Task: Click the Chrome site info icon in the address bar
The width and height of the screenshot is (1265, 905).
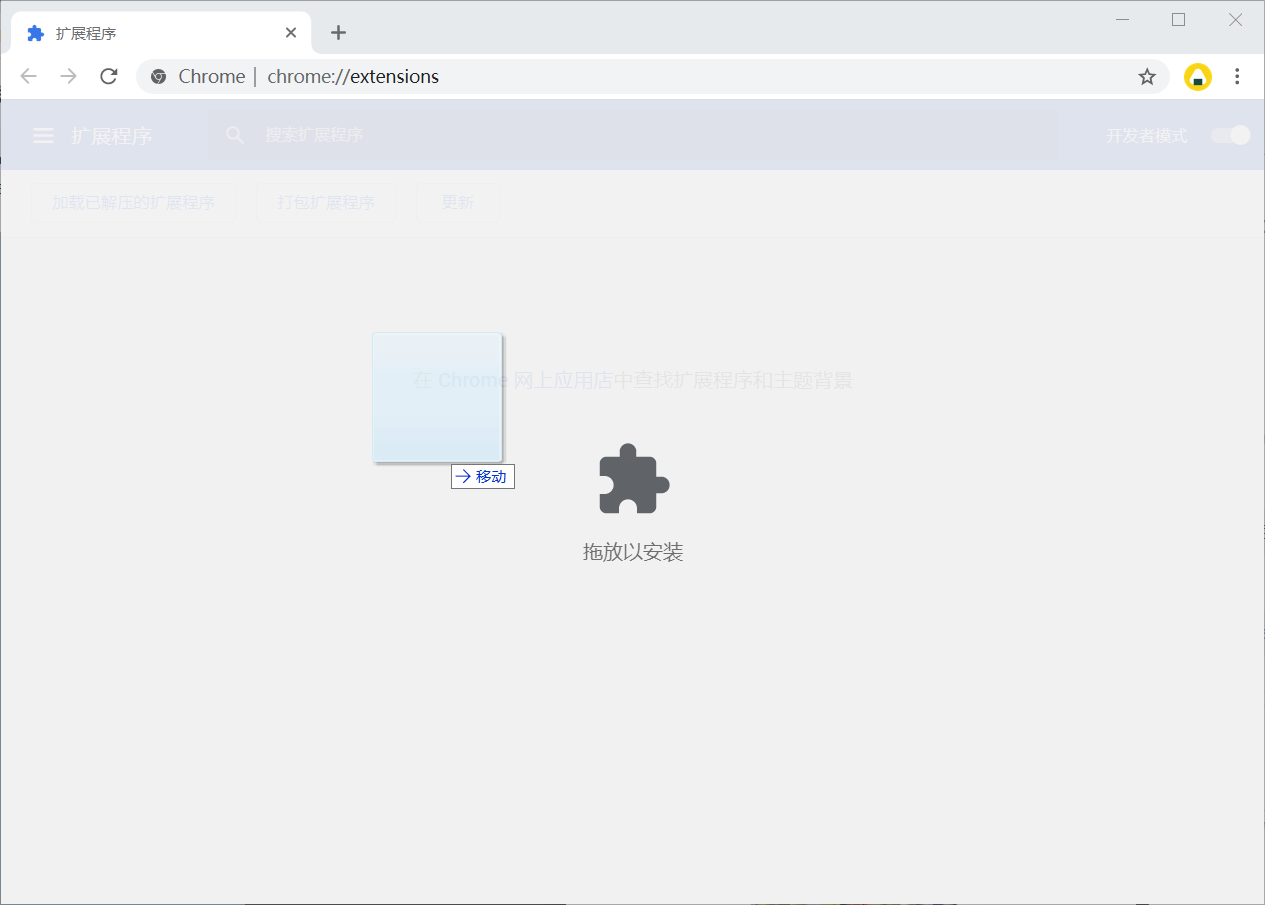Action: (x=158, y=77)
